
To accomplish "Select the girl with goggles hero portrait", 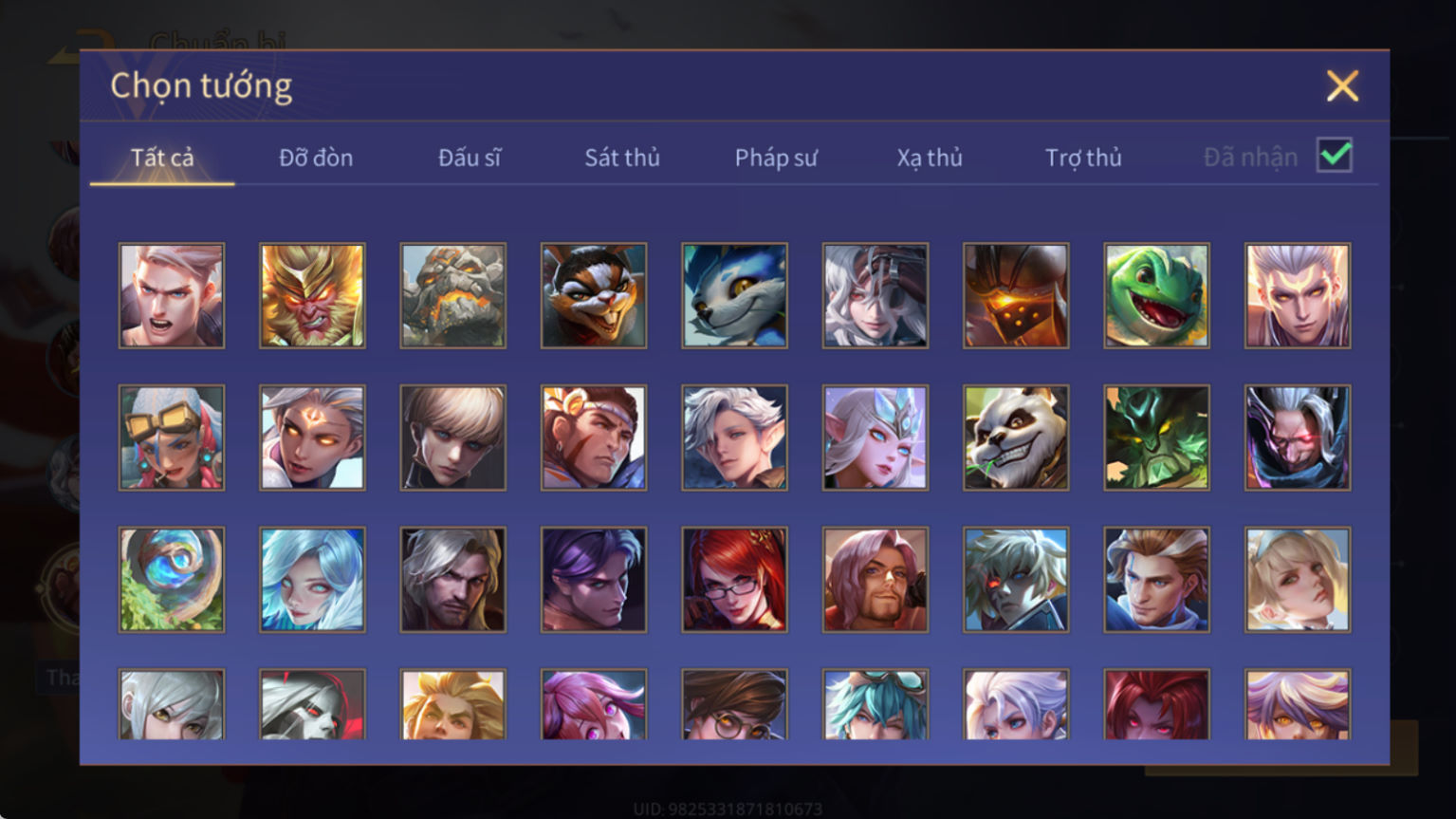I will [x=172, y=437].
